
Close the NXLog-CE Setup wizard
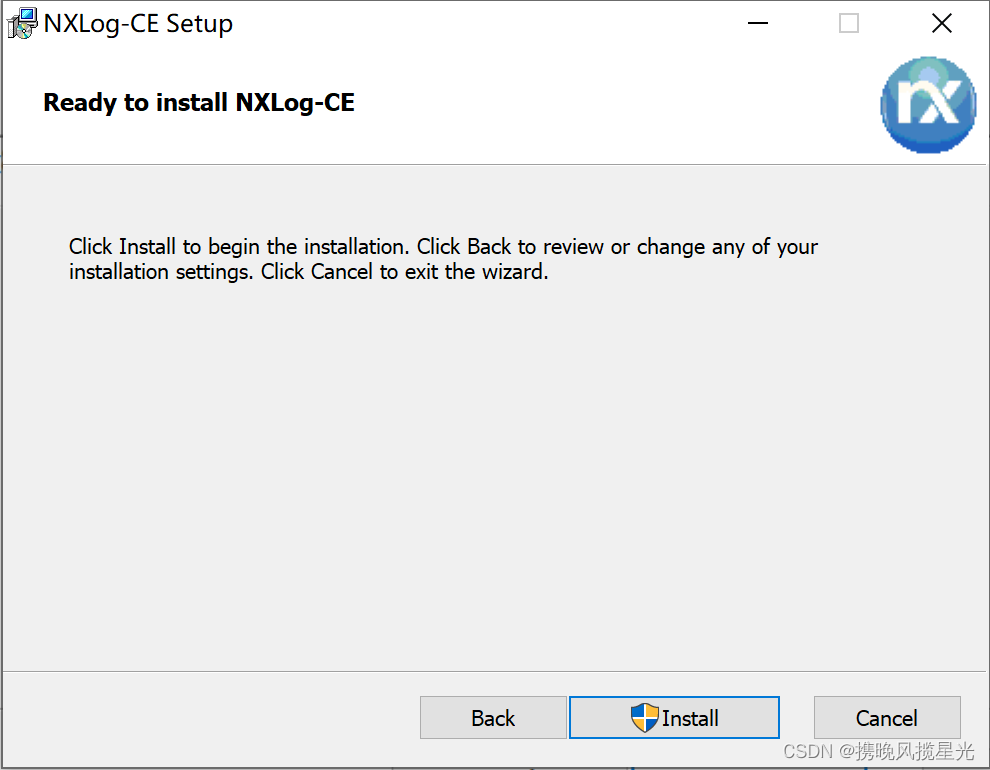pos(941,22)
